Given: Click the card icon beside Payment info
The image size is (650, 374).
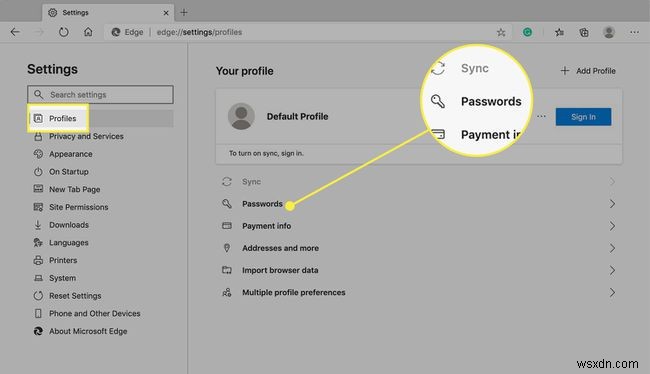Looking at the screenshot, I should 227,226.
